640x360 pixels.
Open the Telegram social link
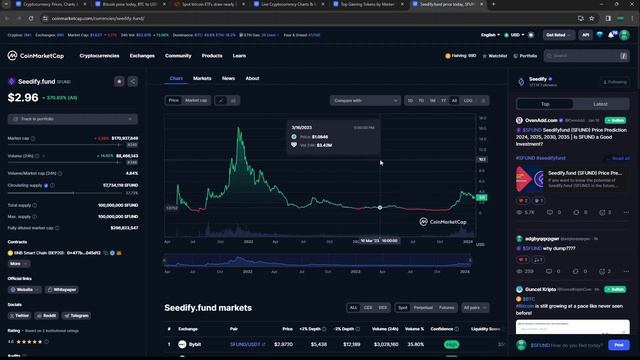(76, 316)
